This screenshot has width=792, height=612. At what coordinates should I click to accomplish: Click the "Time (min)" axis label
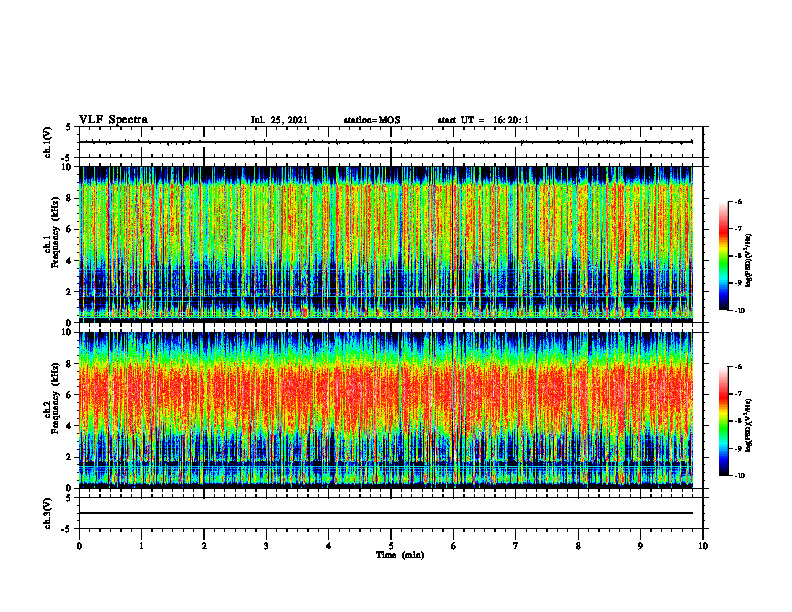pyautogui.click(x=400, y=555)
